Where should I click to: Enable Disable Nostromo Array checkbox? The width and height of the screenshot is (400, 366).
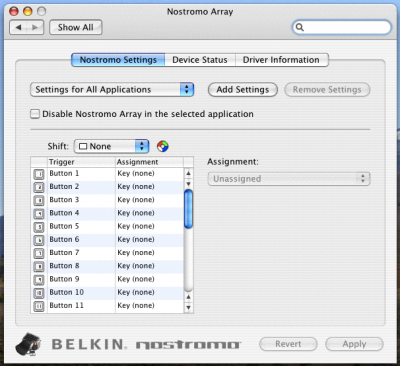[35, 114]
